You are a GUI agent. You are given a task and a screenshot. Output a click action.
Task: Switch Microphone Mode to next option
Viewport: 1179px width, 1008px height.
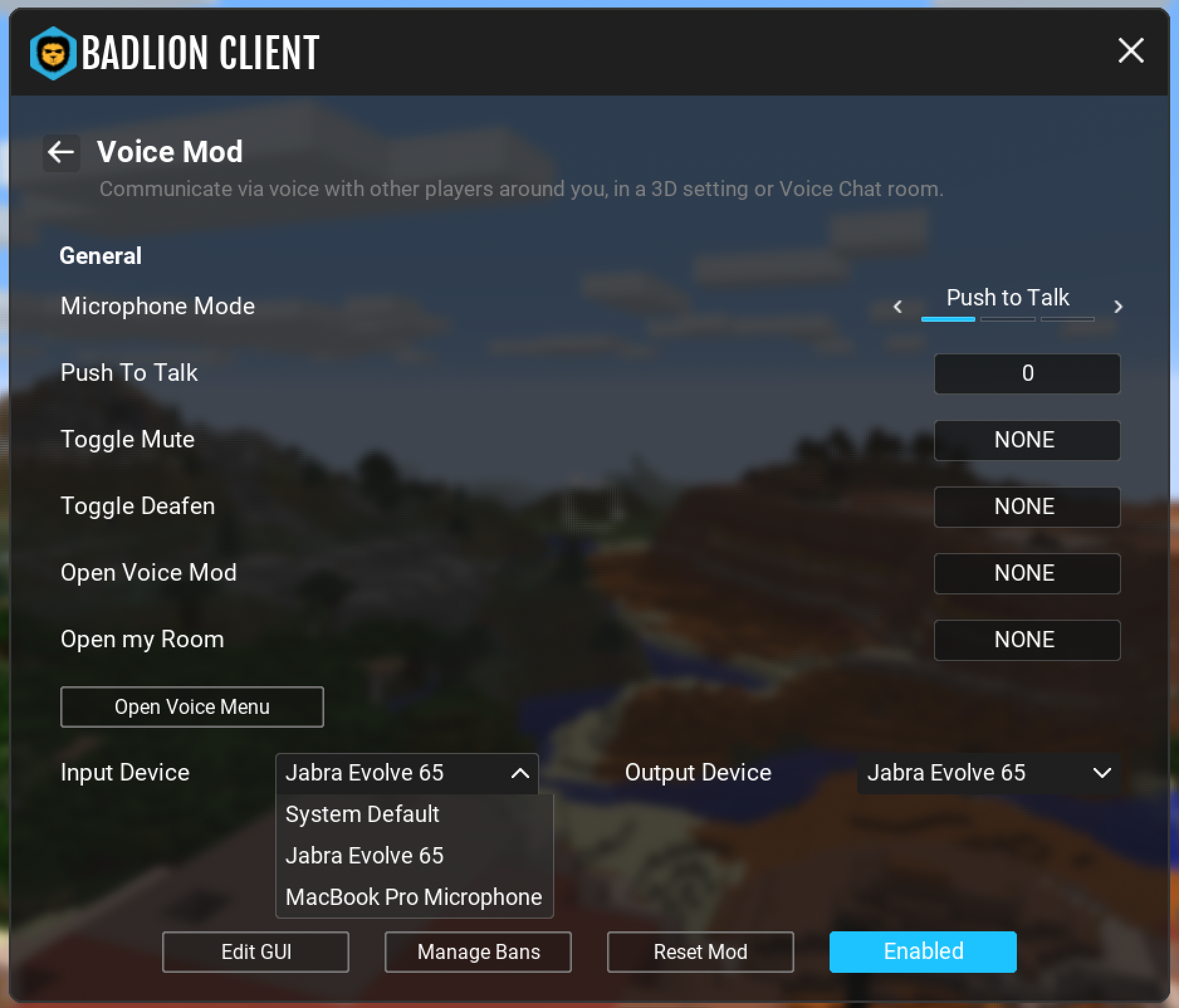(1117, 307)
